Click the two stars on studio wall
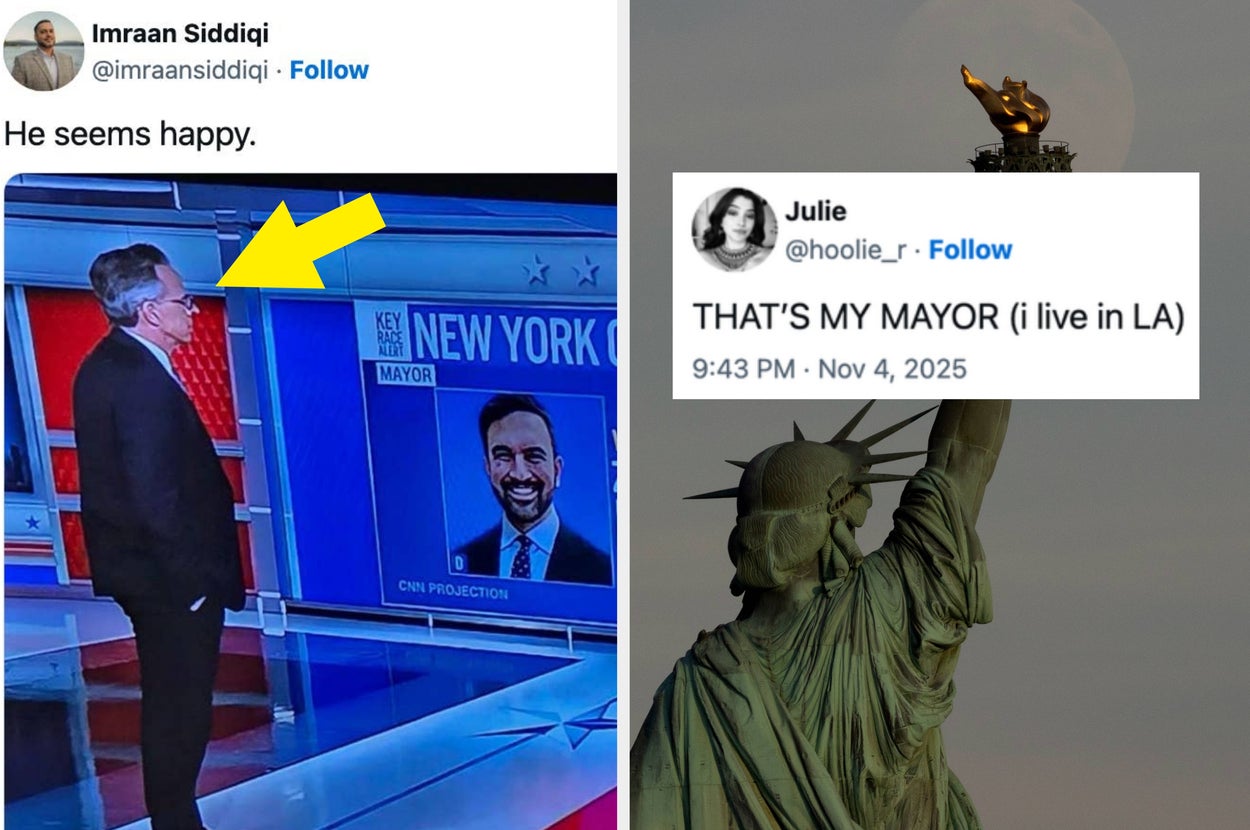Viewport: 1250px width, 830px height. point(560,270)
